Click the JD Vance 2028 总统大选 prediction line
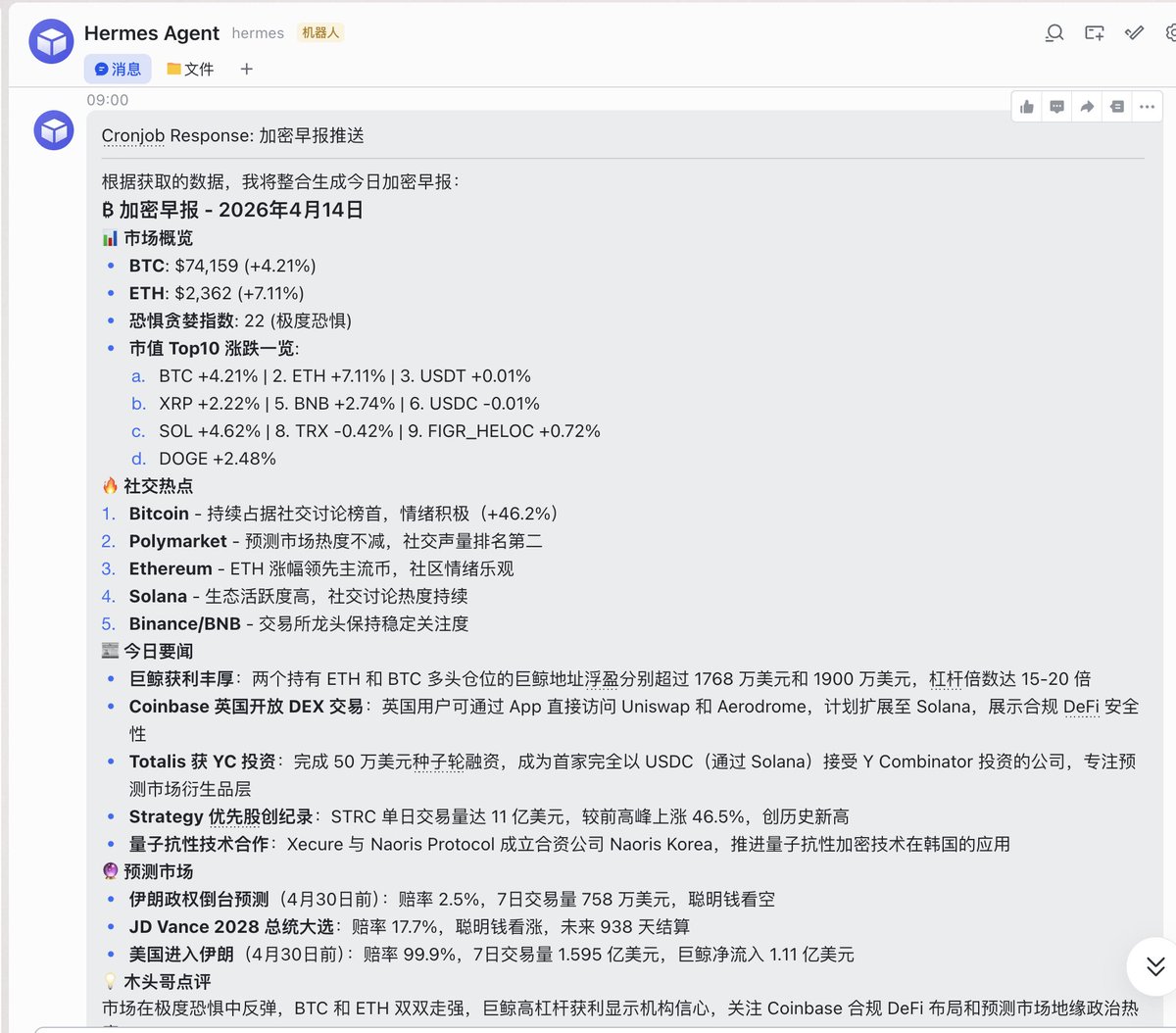 [x=410, y=926]
